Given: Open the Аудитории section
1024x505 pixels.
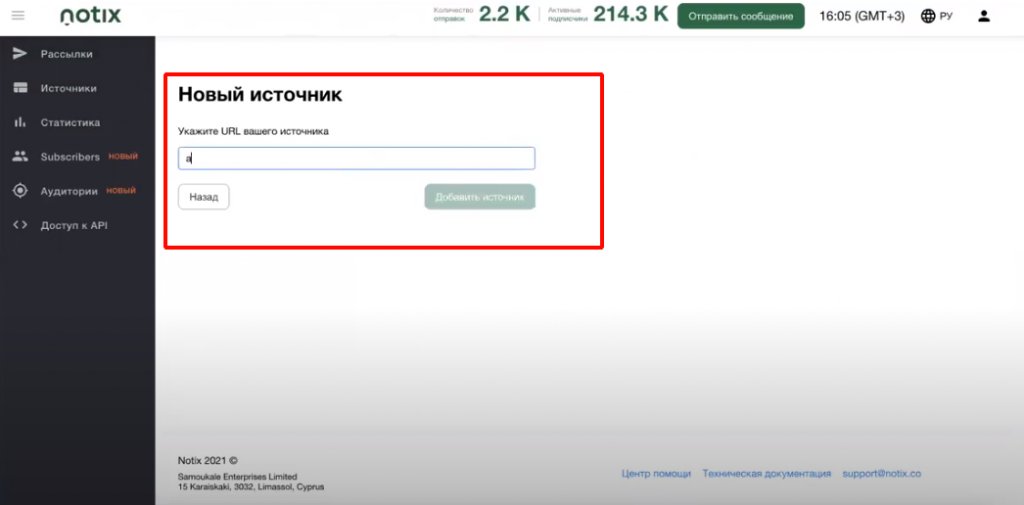Looking at the screenshot, I should (x=69, y=191).
